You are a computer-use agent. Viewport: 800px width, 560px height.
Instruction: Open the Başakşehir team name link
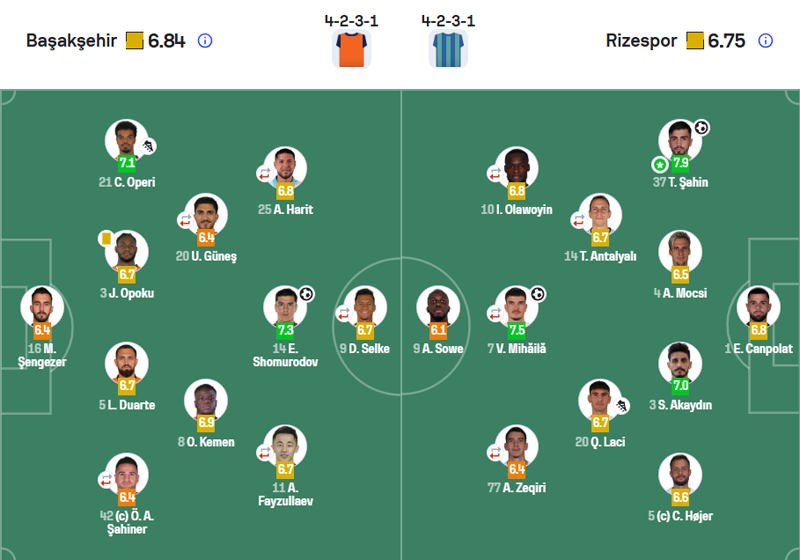[x=70, y=41]
